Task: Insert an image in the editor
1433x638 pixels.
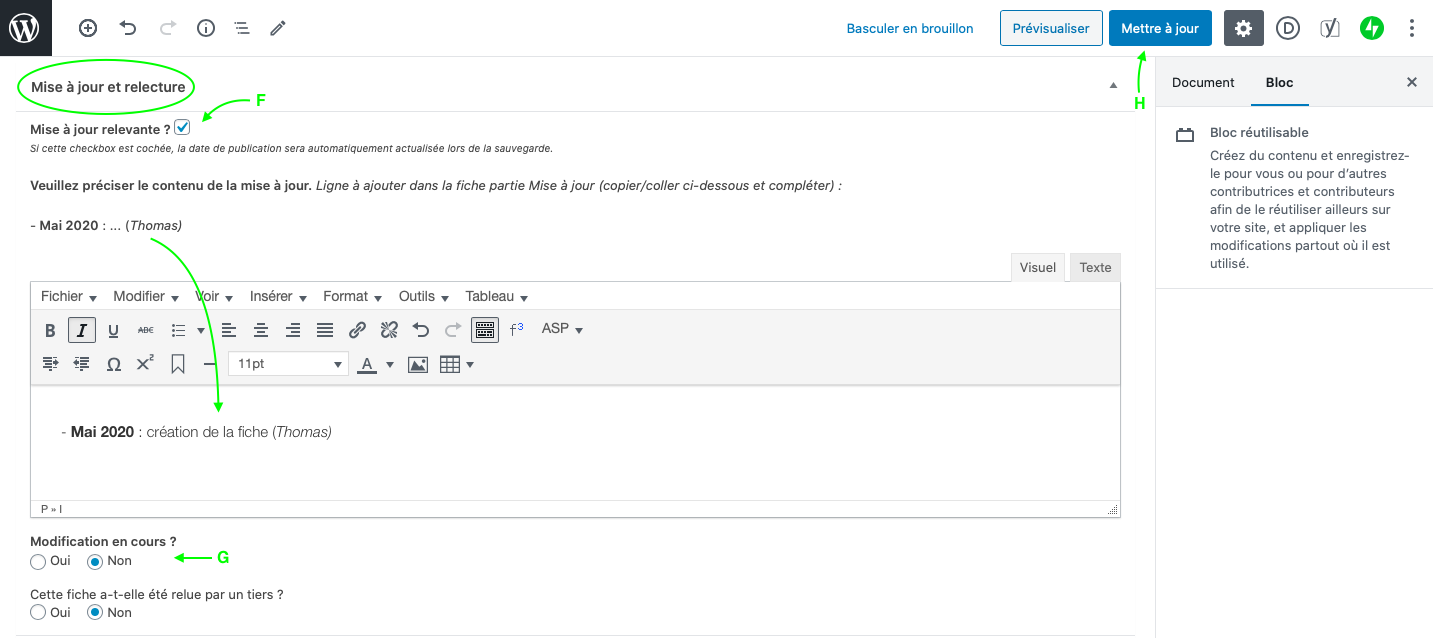Action: (418, 365)
